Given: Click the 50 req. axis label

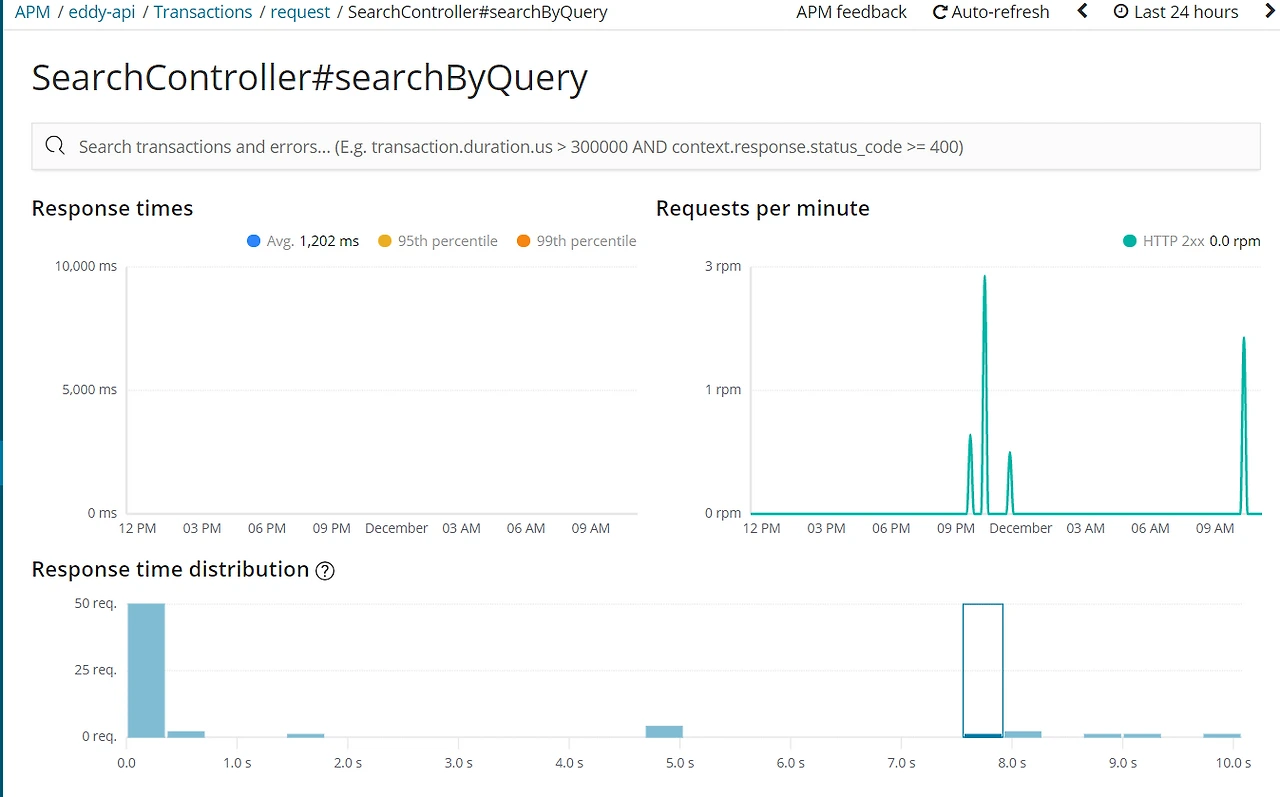Looking at the screenshot, I should (95, 603).
